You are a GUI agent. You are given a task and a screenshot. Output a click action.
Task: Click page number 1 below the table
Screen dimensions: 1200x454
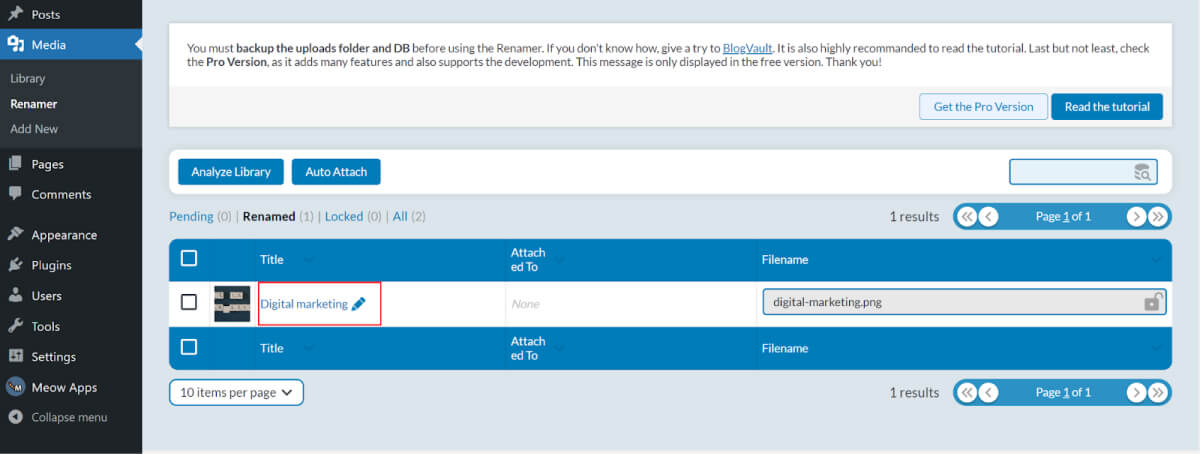1066,392
